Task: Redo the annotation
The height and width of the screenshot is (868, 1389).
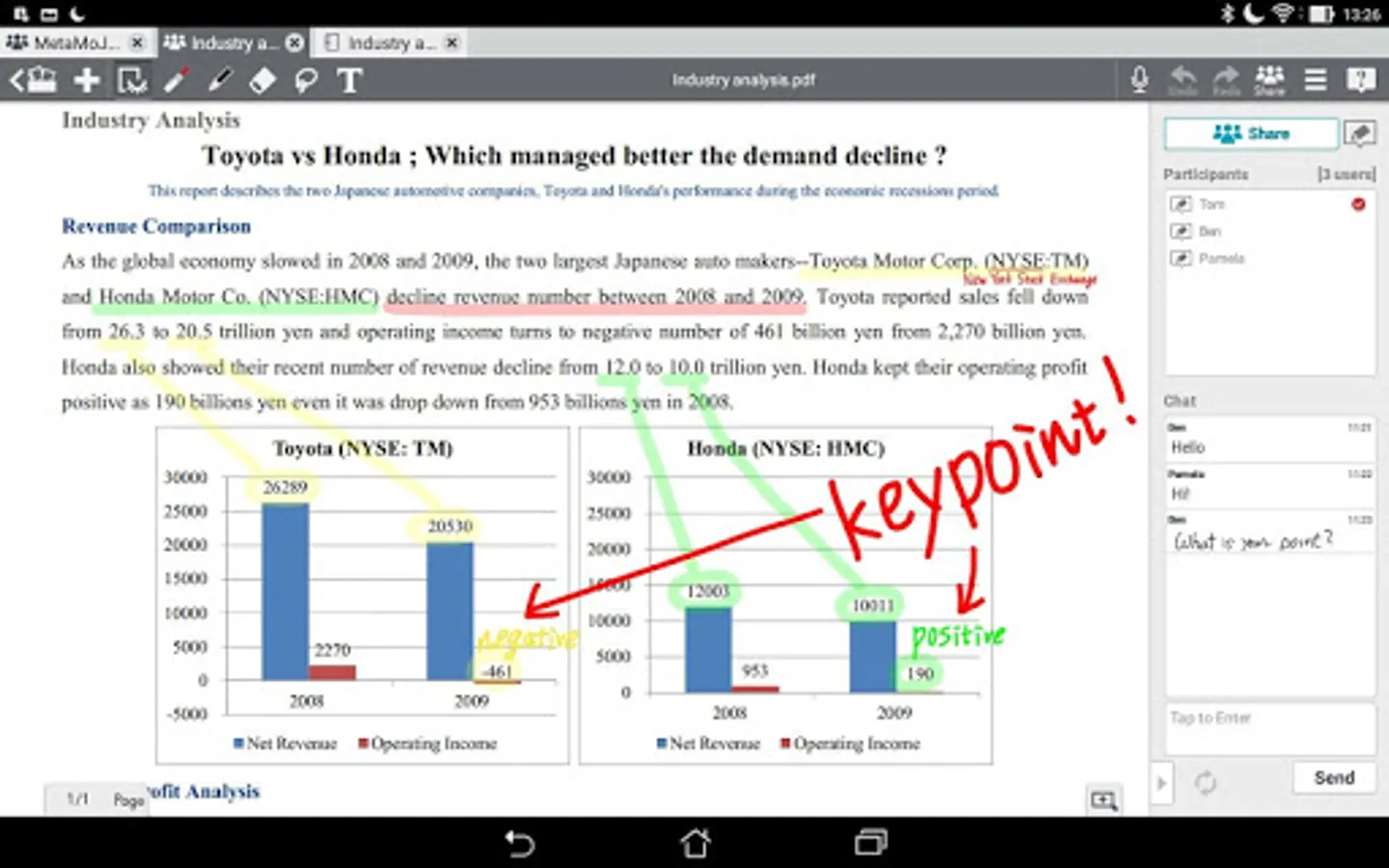Action: coord(1226,80)
